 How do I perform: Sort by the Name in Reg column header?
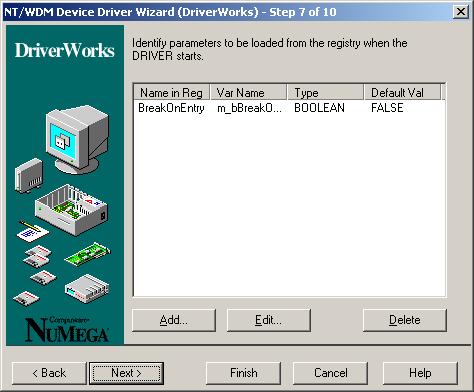(172, 92)
